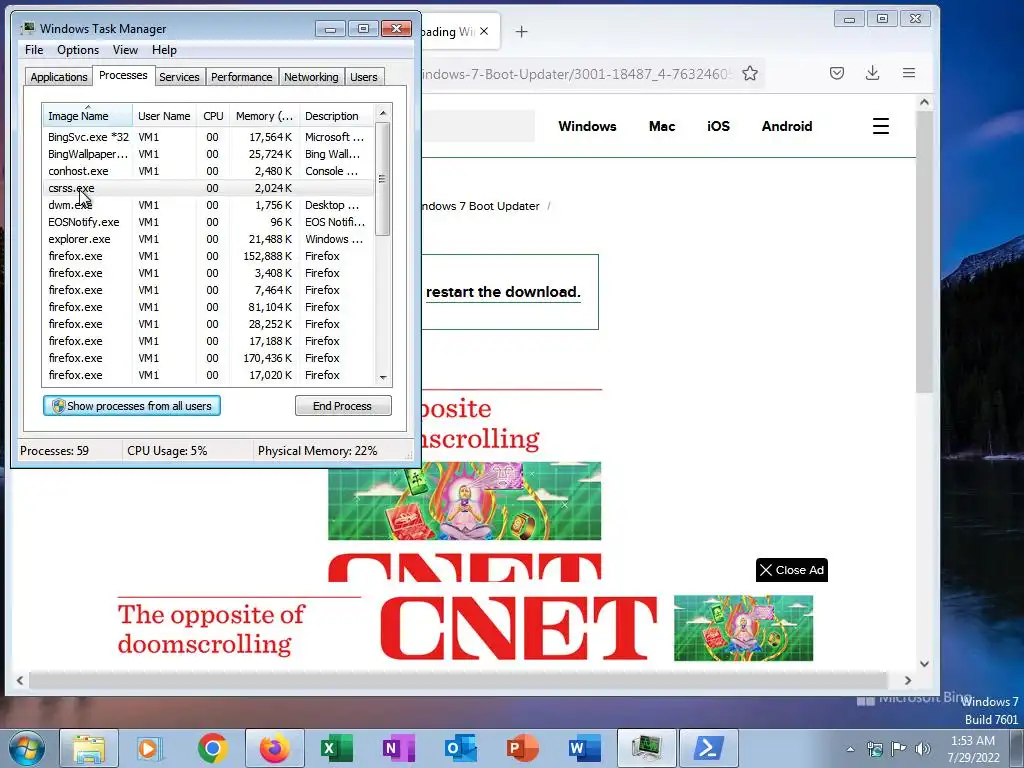Sort processes by CPU column
Image resolution: width=1024 pixels, height=768 pixels.
click(x=213, y=116)
